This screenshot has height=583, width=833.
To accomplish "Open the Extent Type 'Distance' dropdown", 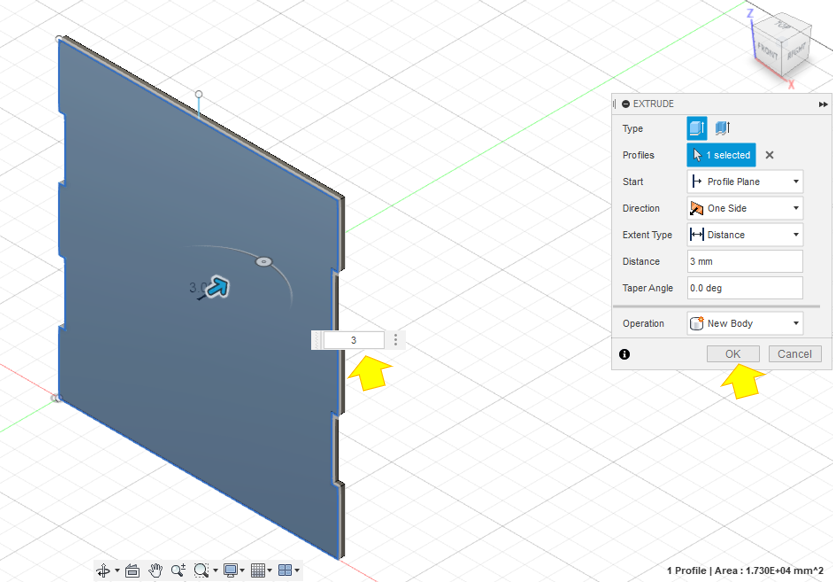I will tap(745, 235).
